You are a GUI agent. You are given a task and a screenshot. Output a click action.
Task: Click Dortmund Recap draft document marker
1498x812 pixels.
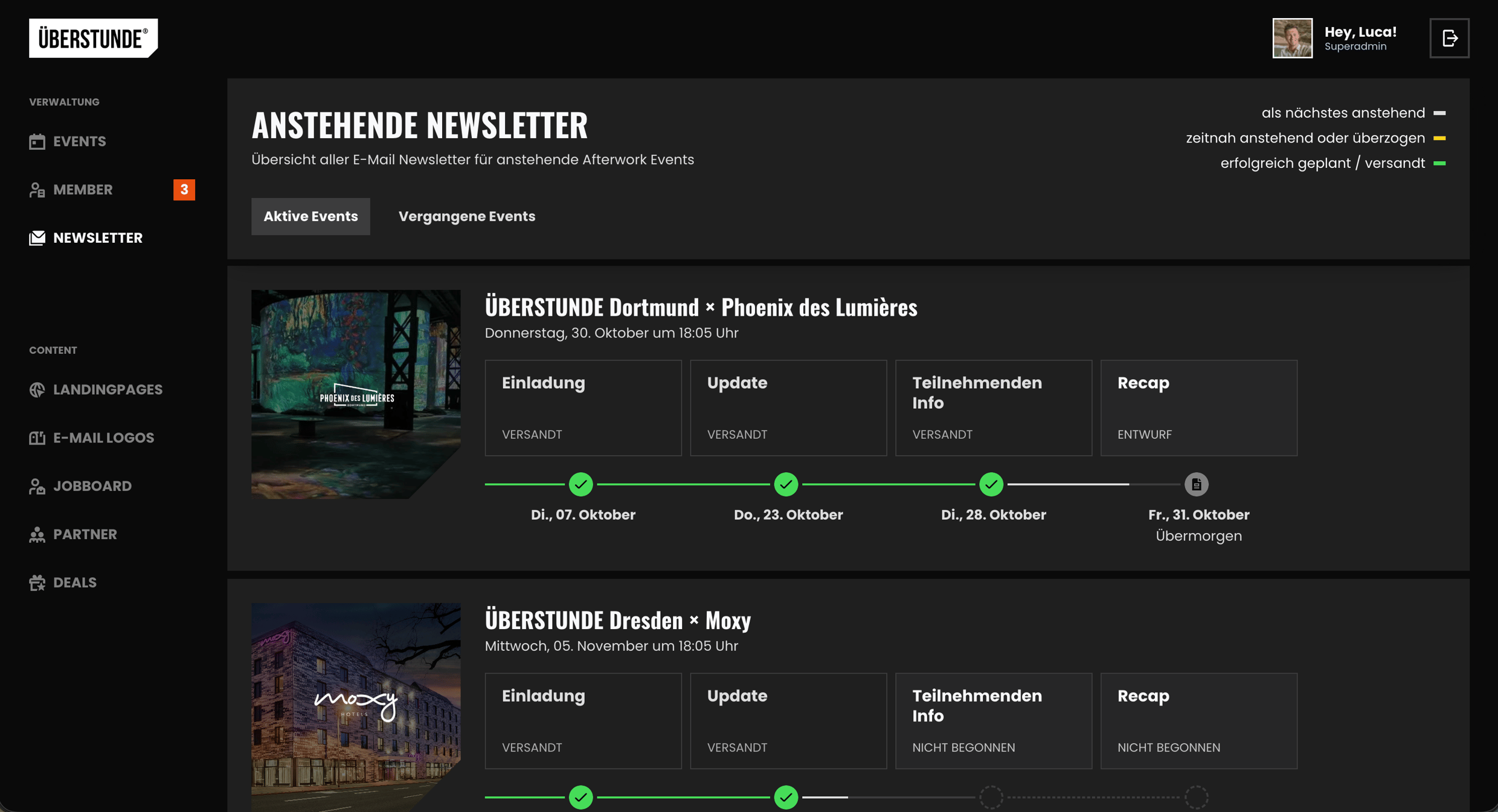(x=1196, y=484)
